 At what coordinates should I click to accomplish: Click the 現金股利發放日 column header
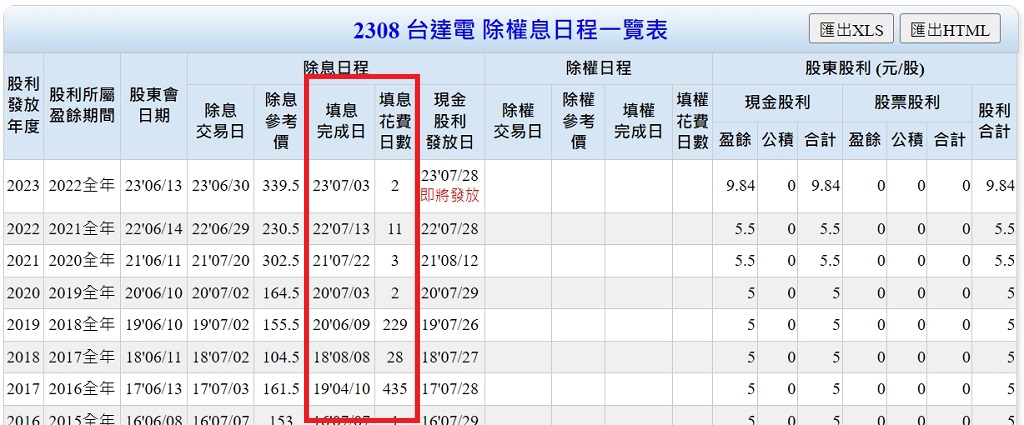[451, 121]
